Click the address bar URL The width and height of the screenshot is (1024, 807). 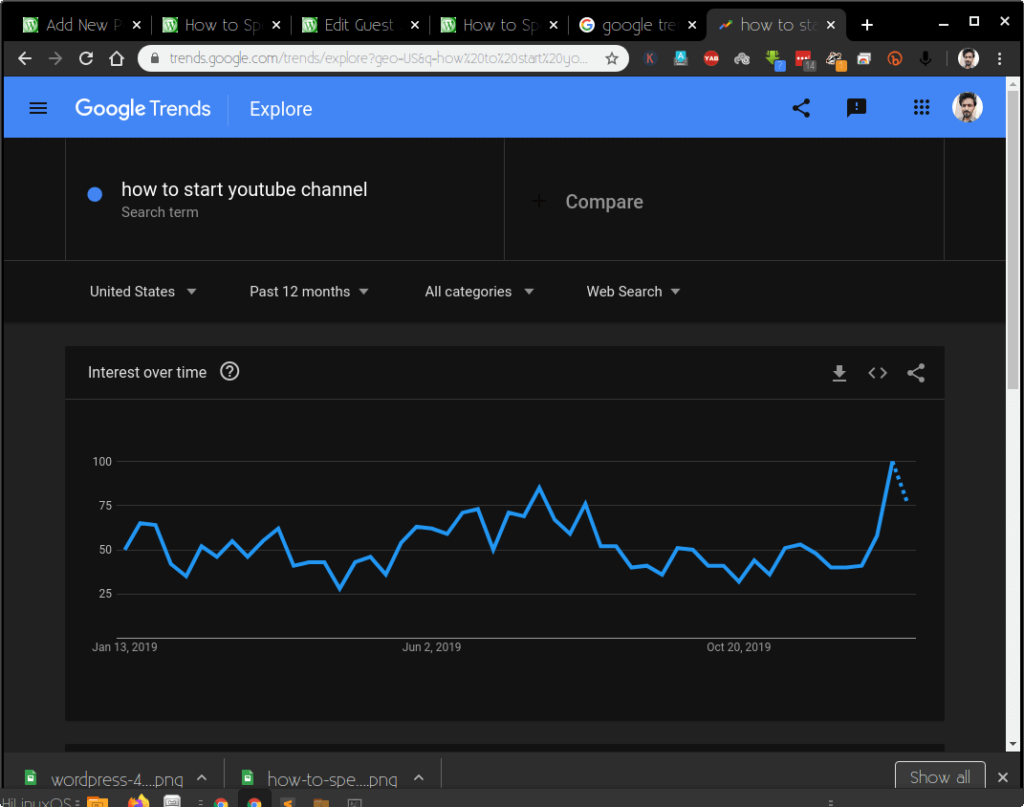click(x=377, y=59)
